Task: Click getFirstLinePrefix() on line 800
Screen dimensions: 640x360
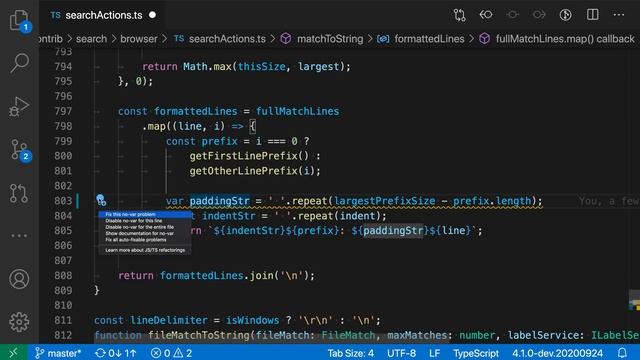Action: [x=249, y=156]
